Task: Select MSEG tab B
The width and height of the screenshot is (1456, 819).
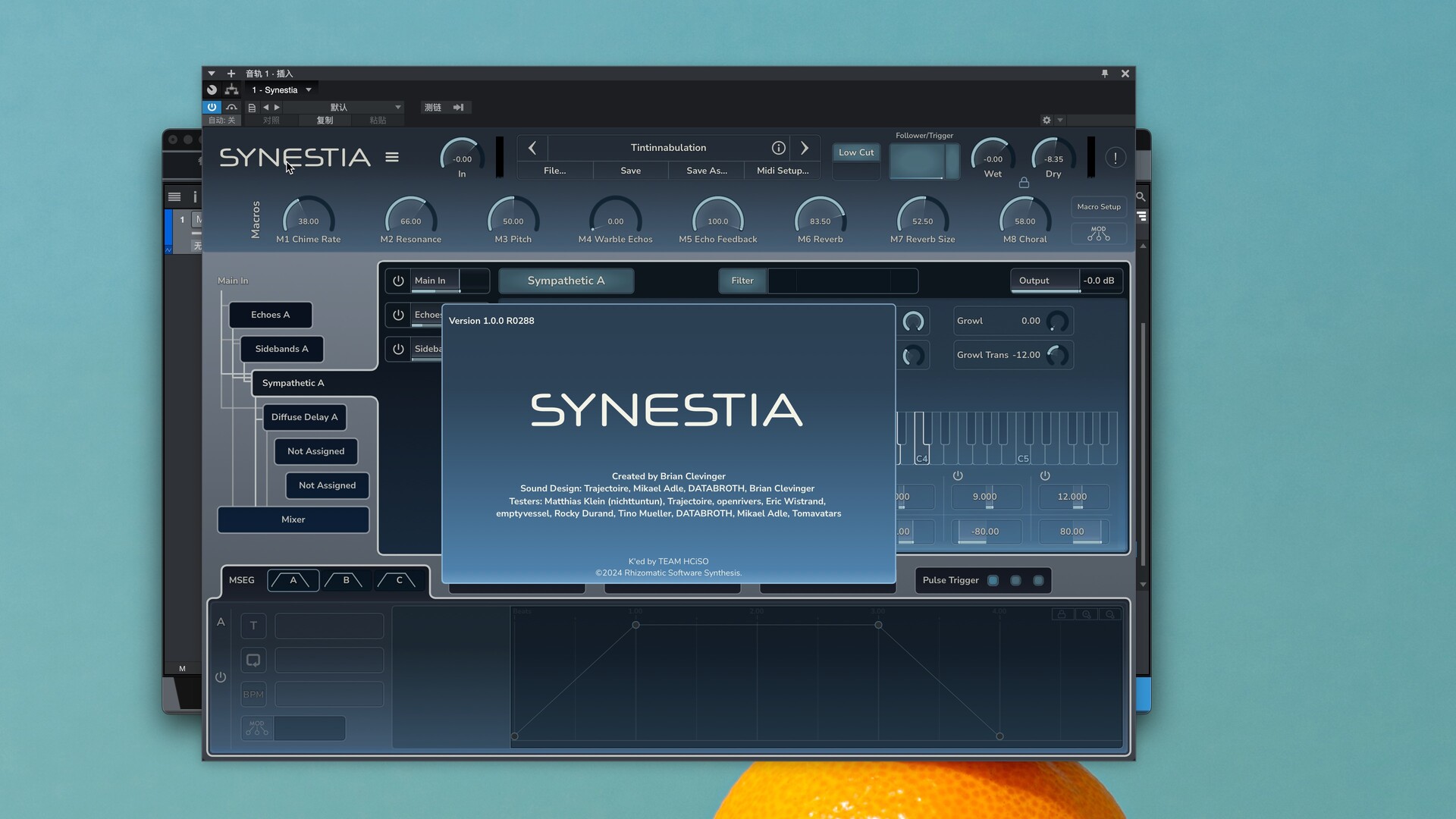Action: [x=347, y=581]
